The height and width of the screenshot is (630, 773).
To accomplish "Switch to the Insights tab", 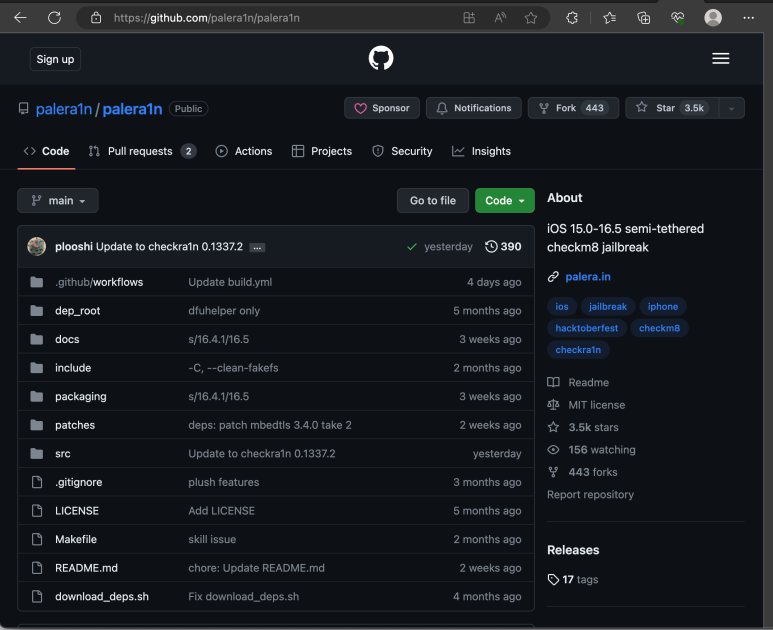I will coord(481,151).
